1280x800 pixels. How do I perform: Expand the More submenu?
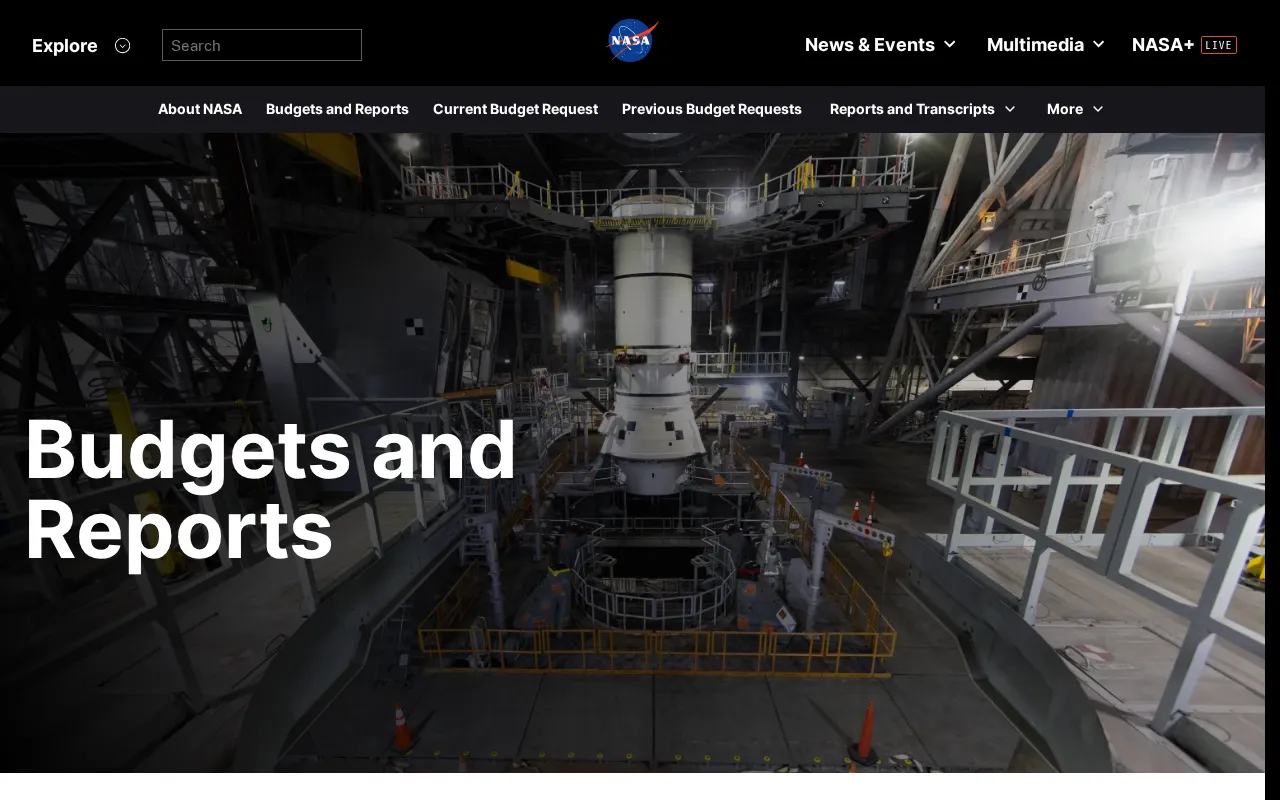pos(1075,109)
